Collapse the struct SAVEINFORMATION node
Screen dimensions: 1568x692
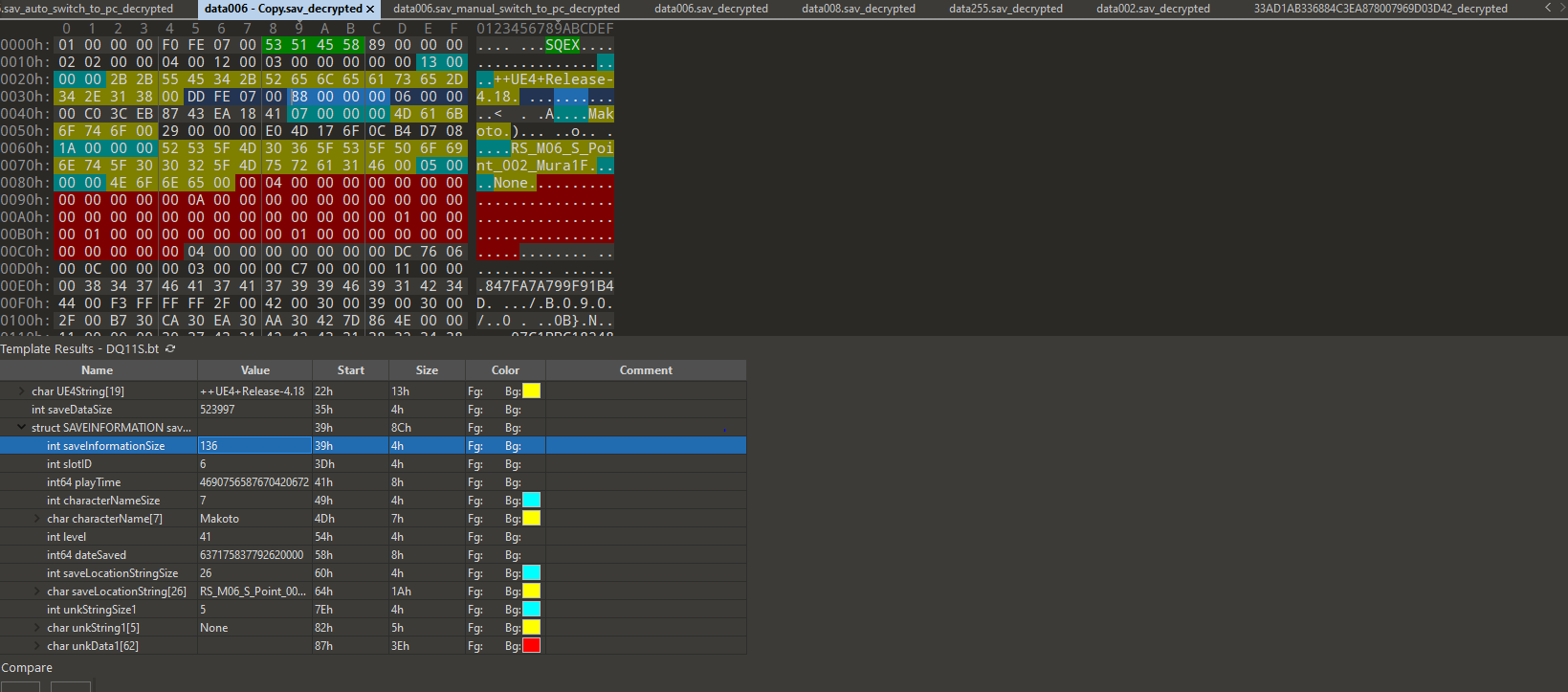point(21,428)
